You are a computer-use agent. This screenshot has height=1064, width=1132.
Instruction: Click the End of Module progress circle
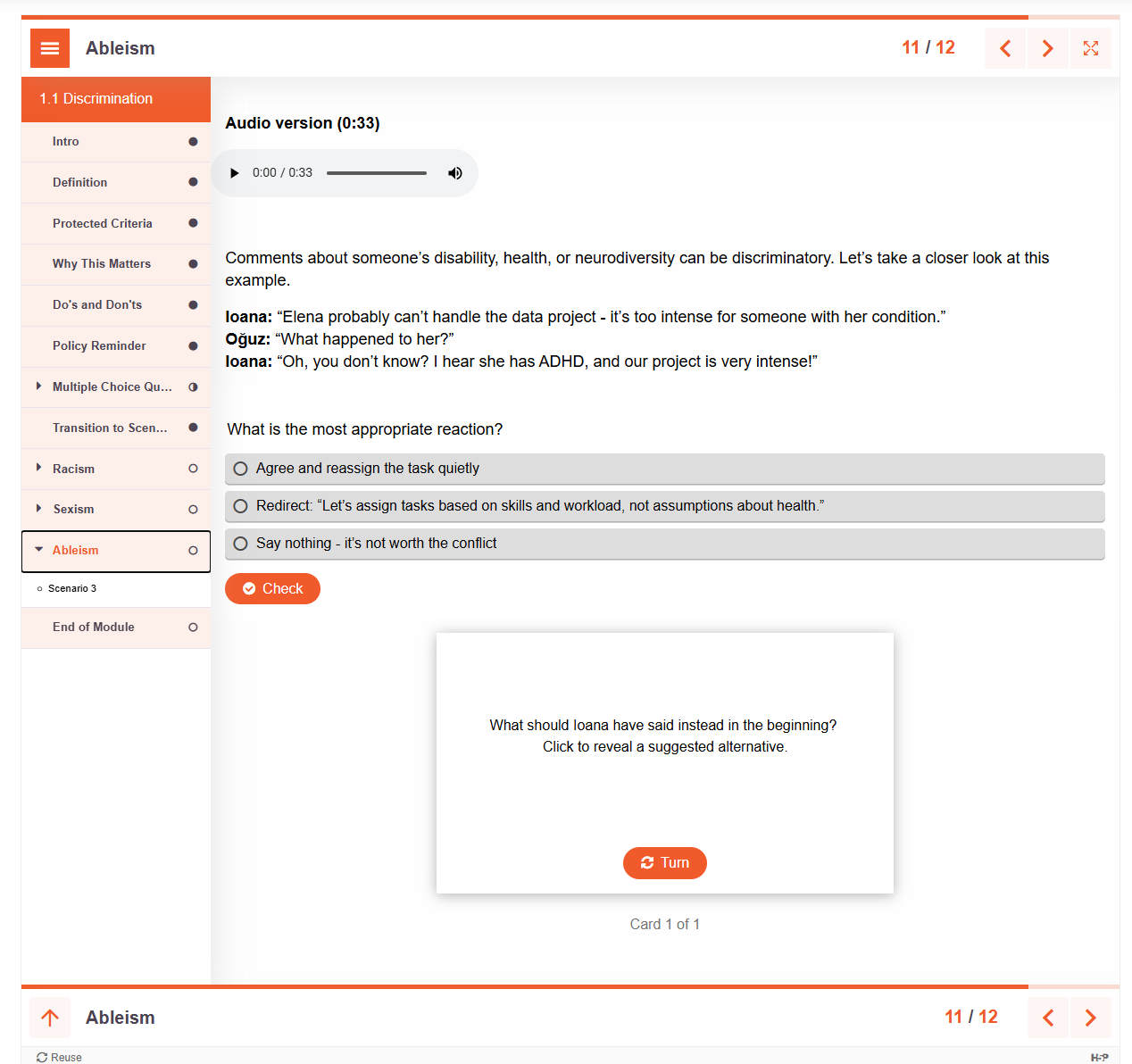(x=193, y=628)
